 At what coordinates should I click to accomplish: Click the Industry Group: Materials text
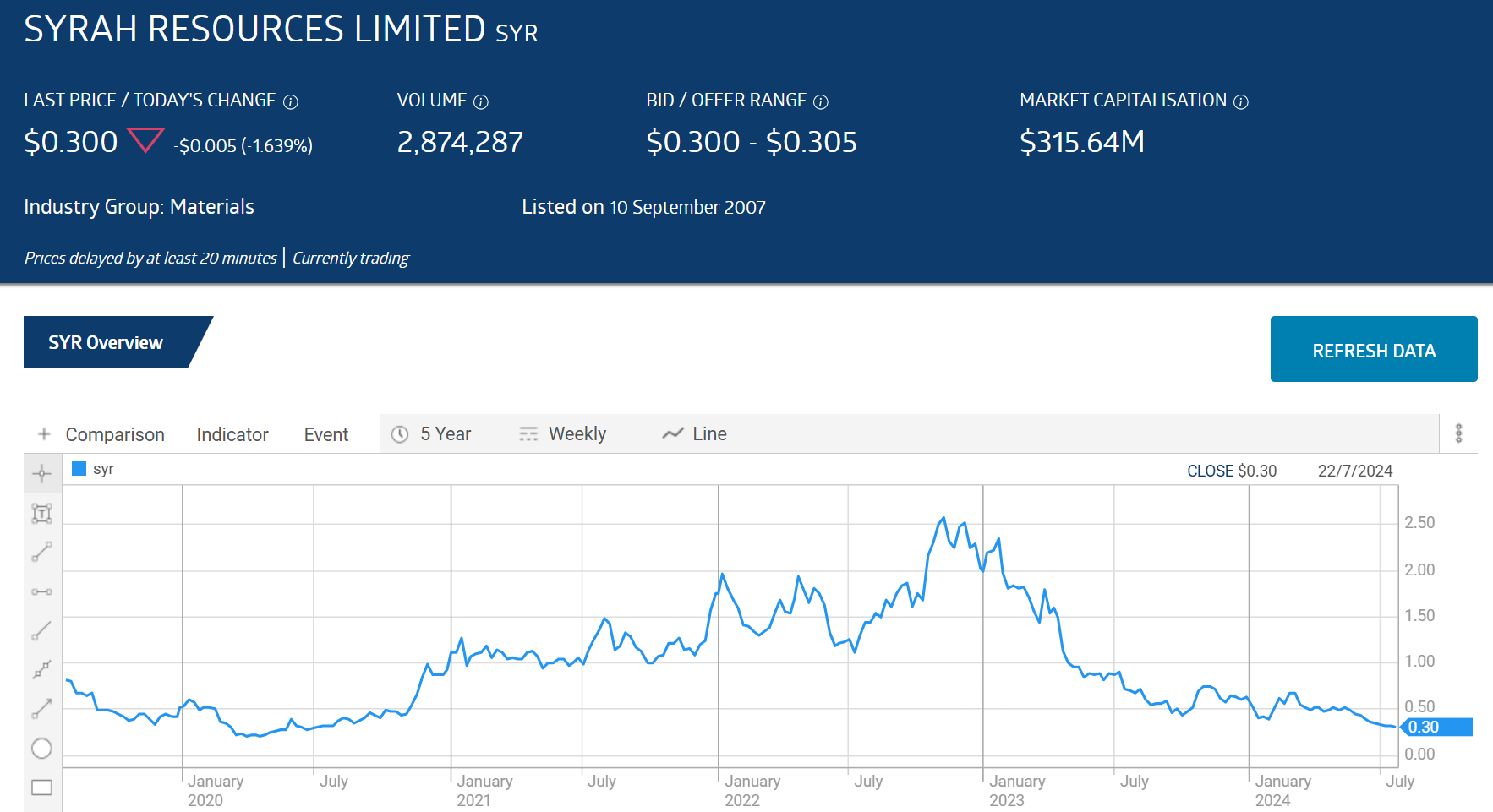tap(139, 207)
